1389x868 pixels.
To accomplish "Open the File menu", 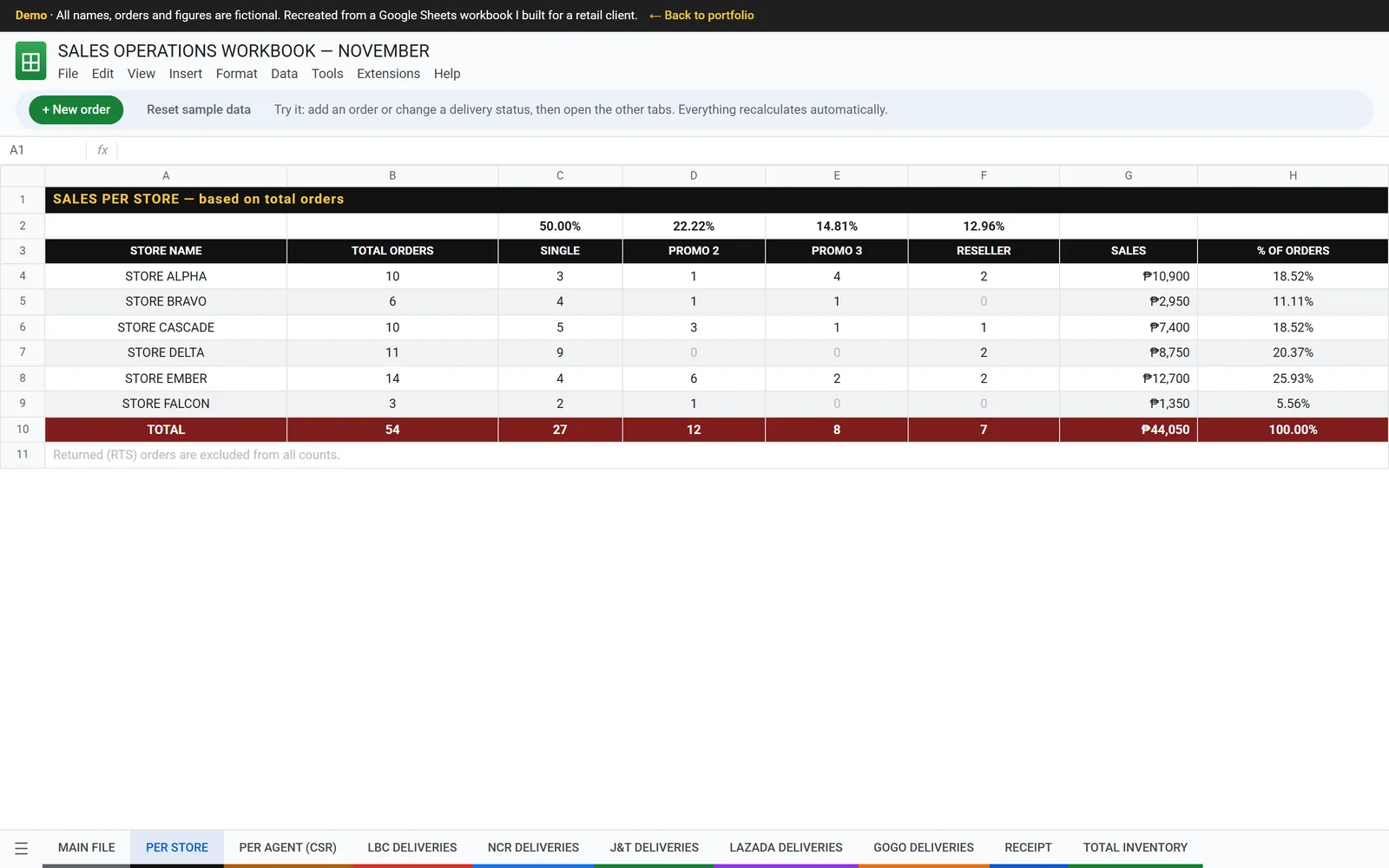I will [68, 74].
